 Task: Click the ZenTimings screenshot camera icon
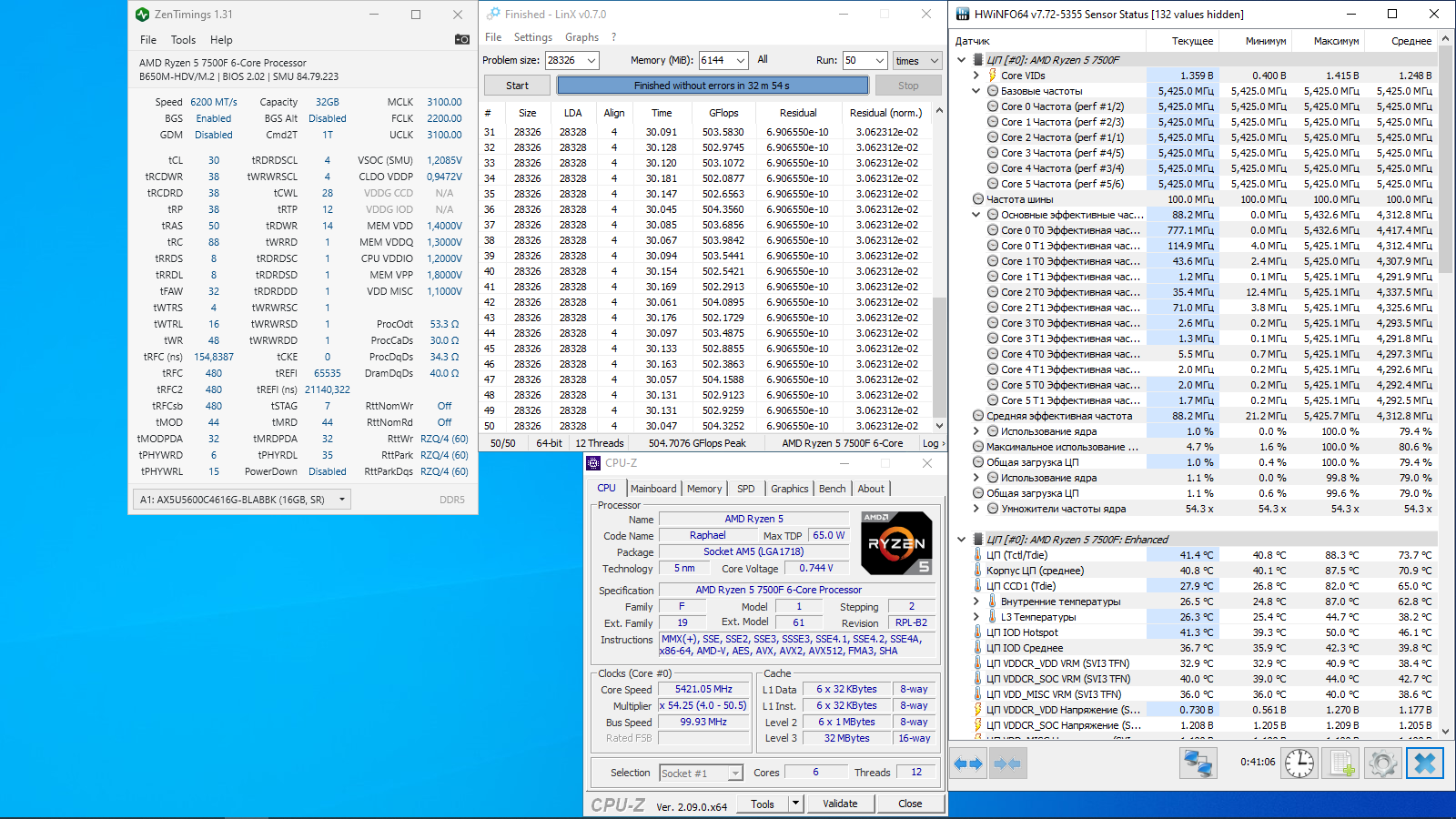coord(462,39)
